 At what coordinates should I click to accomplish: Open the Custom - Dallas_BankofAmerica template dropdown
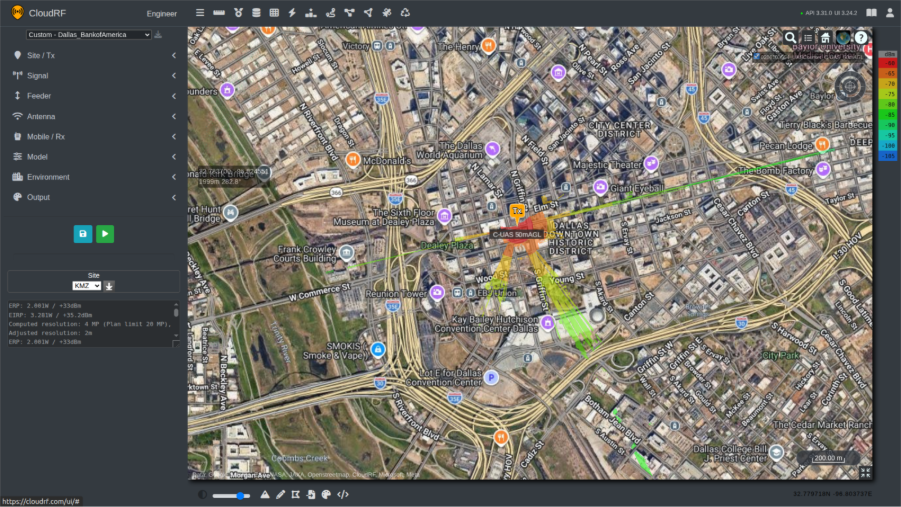click(x=89, y=34)
